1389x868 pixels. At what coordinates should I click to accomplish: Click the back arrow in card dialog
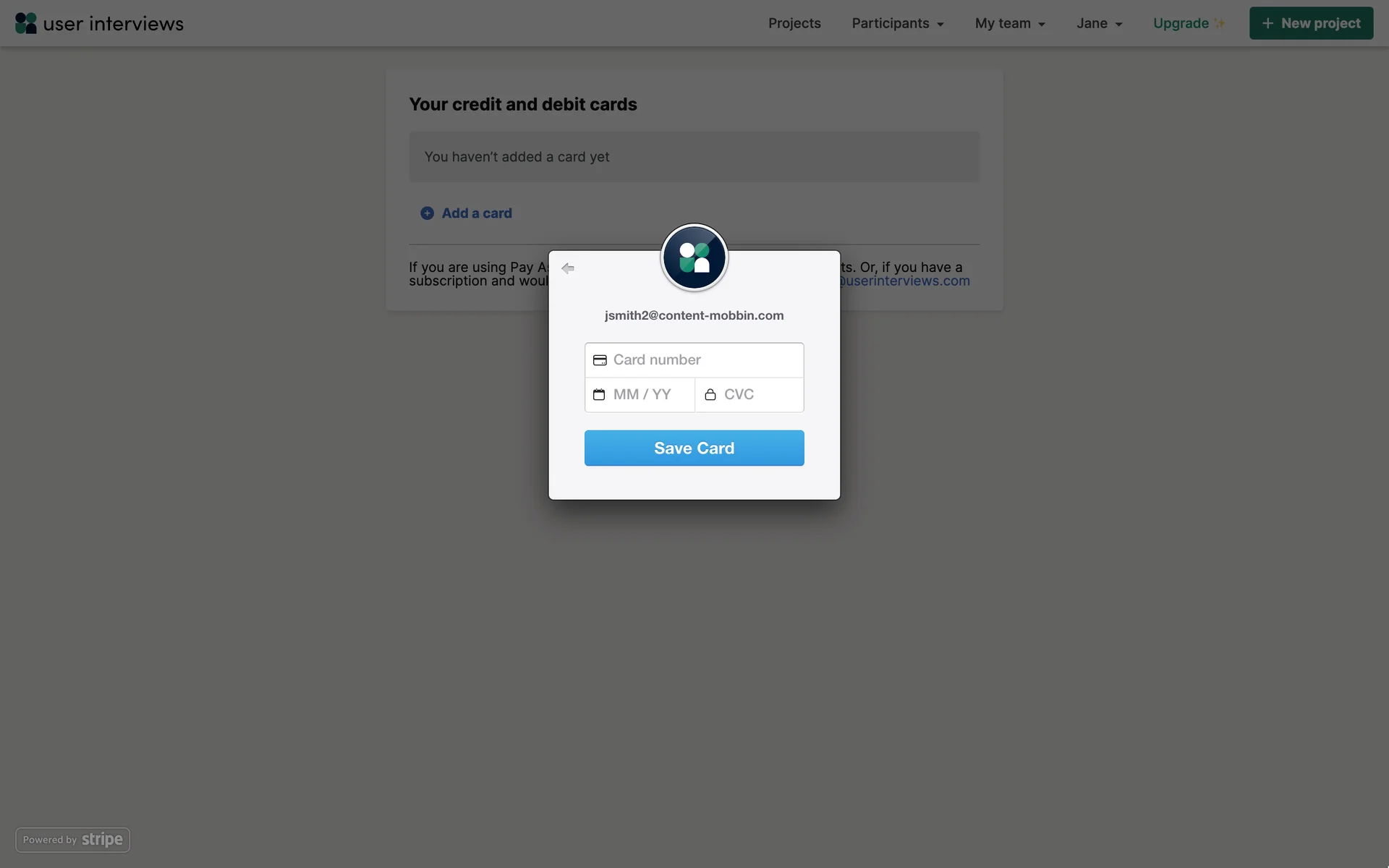pyautogui.click(x=568, y=268)
